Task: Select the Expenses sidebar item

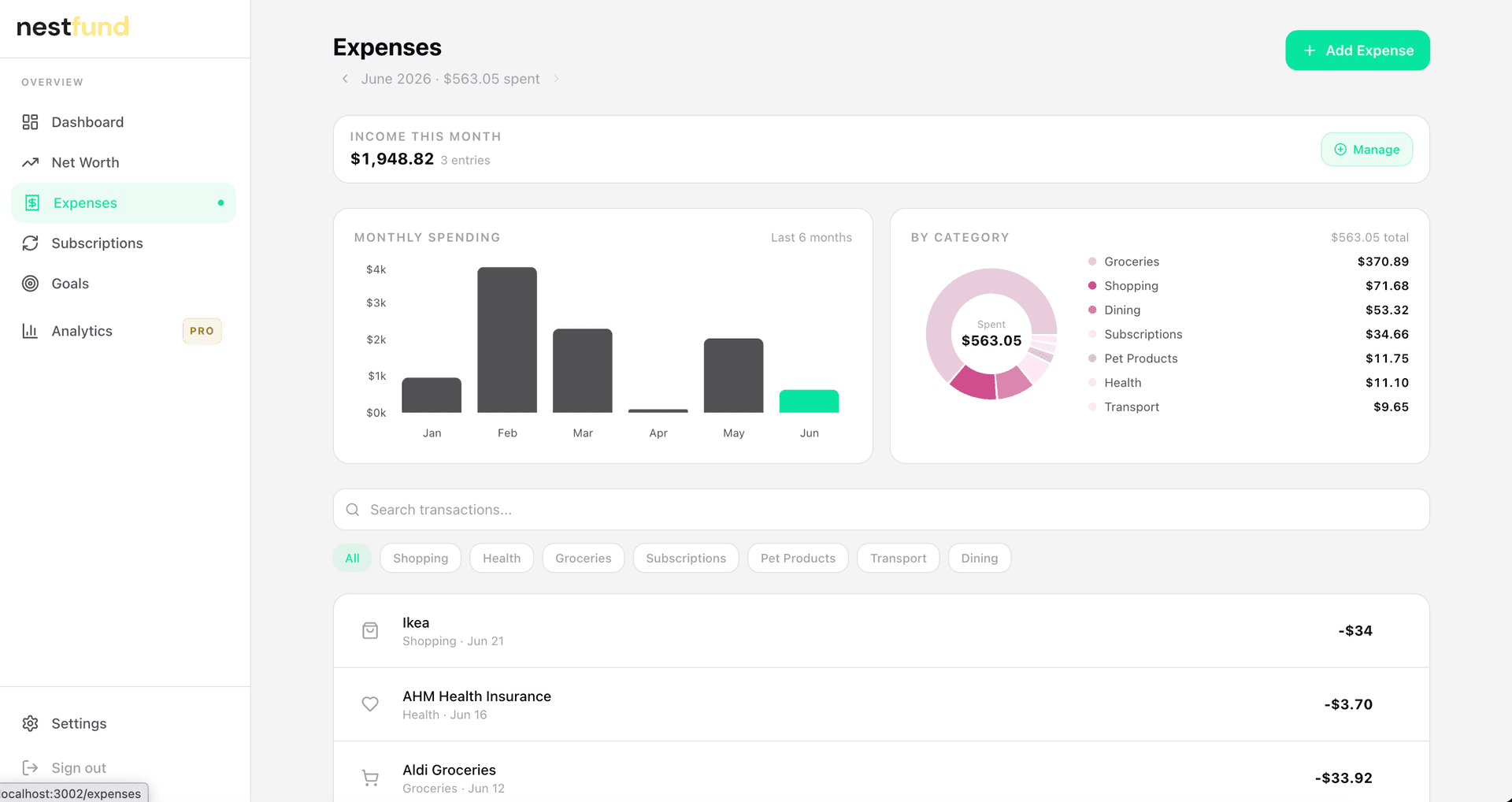Action: [x=124, y=202]
